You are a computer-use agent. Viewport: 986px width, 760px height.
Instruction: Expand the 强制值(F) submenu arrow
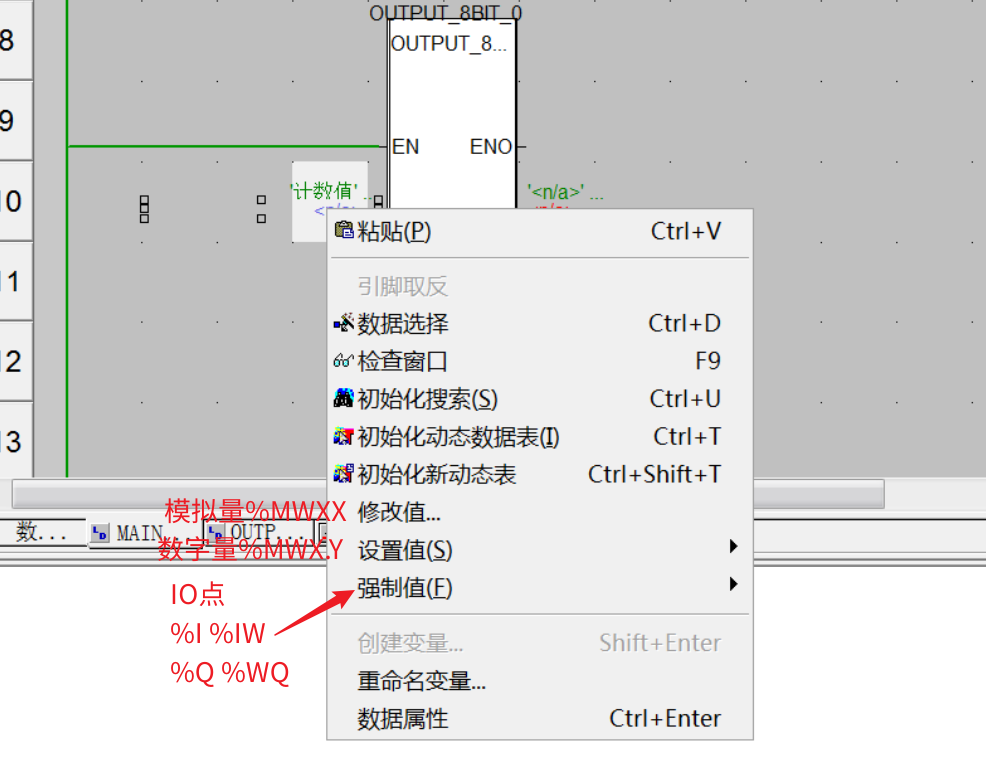tap(733, 584)
